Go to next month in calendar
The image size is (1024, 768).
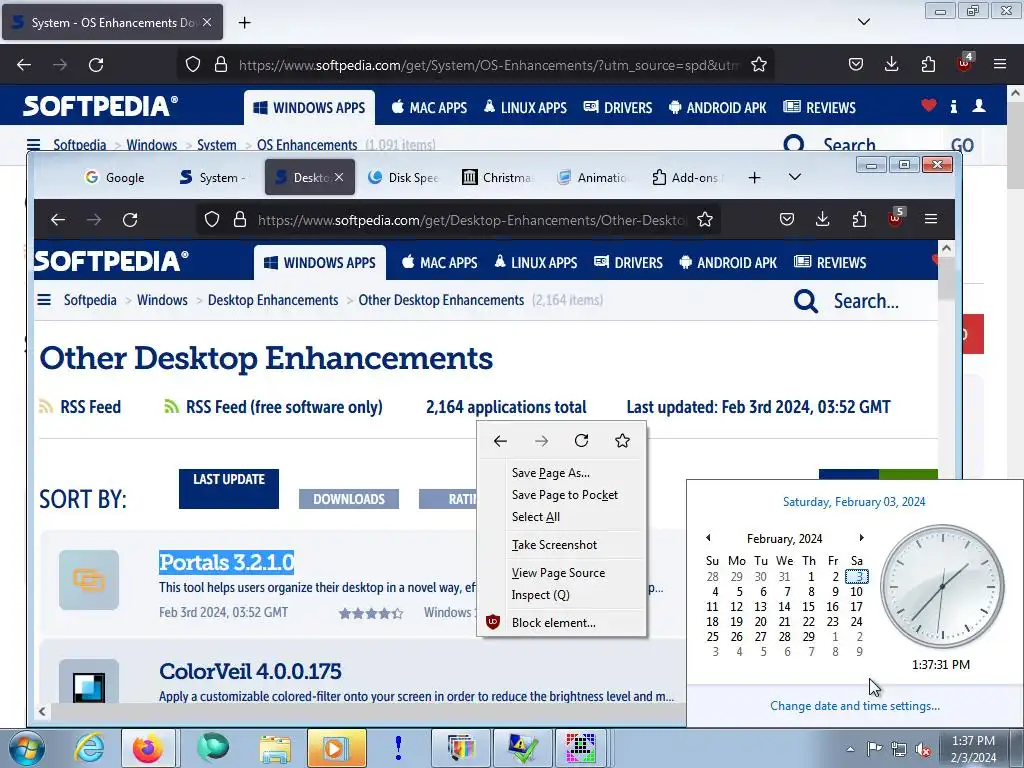click(861, 538)
